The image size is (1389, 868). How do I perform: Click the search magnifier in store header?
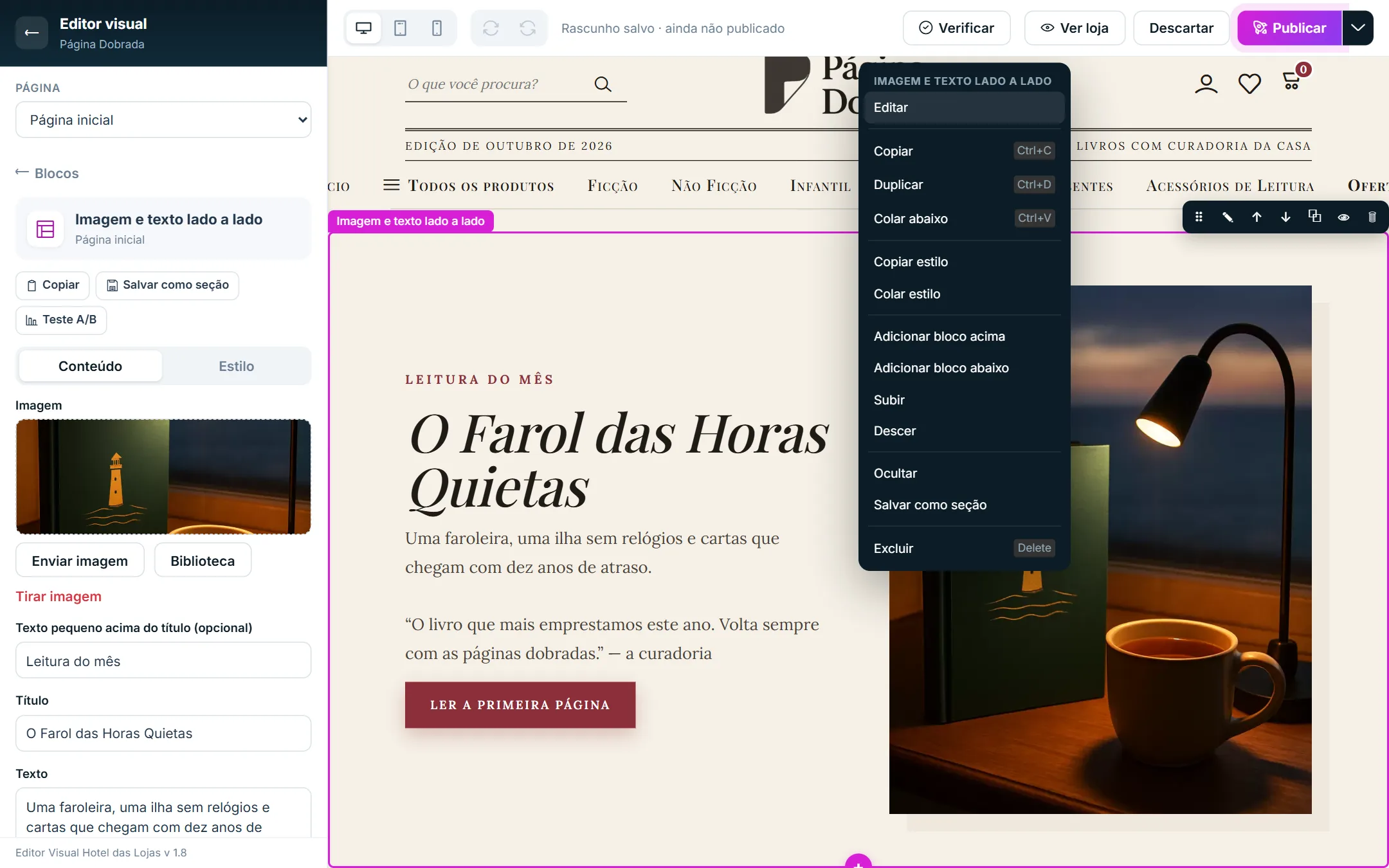coord(603,84)
